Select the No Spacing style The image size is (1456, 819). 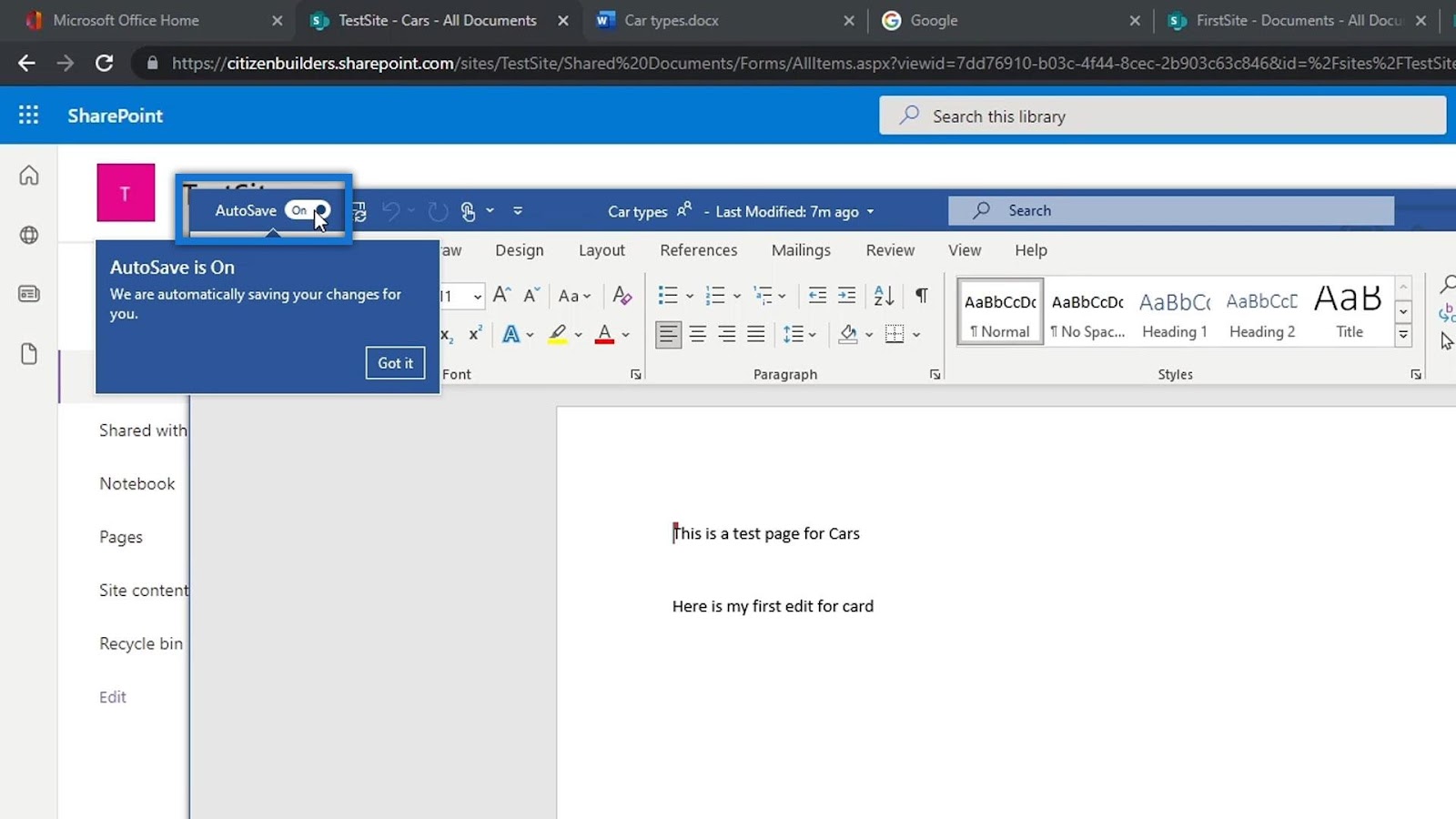coord(1087,312)
